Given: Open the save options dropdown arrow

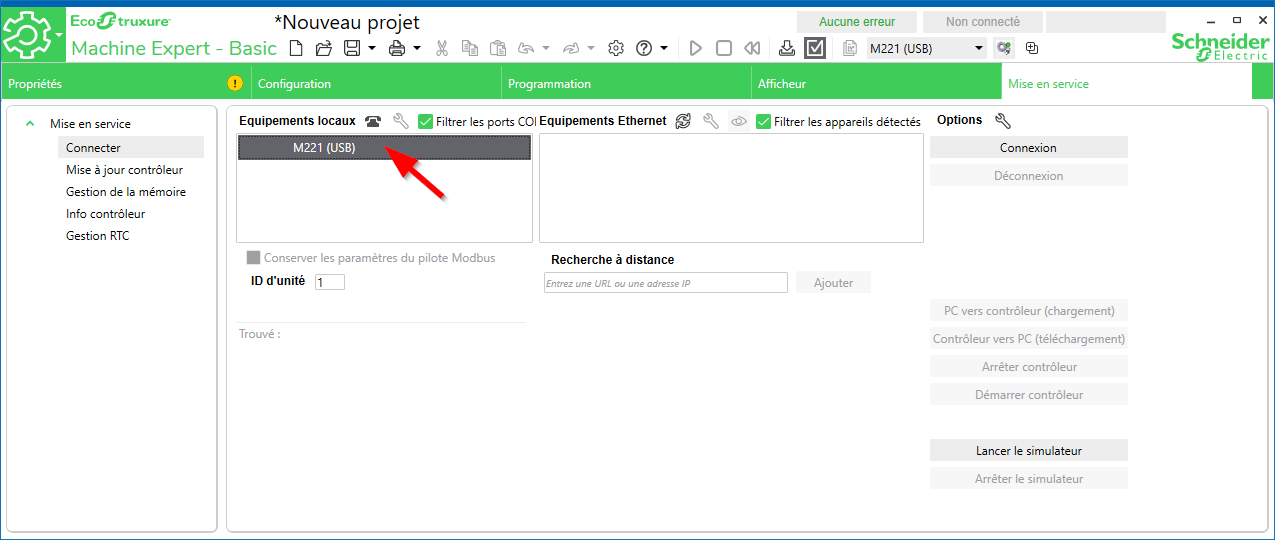Looking at the screenshot, I should click(372, 48).
